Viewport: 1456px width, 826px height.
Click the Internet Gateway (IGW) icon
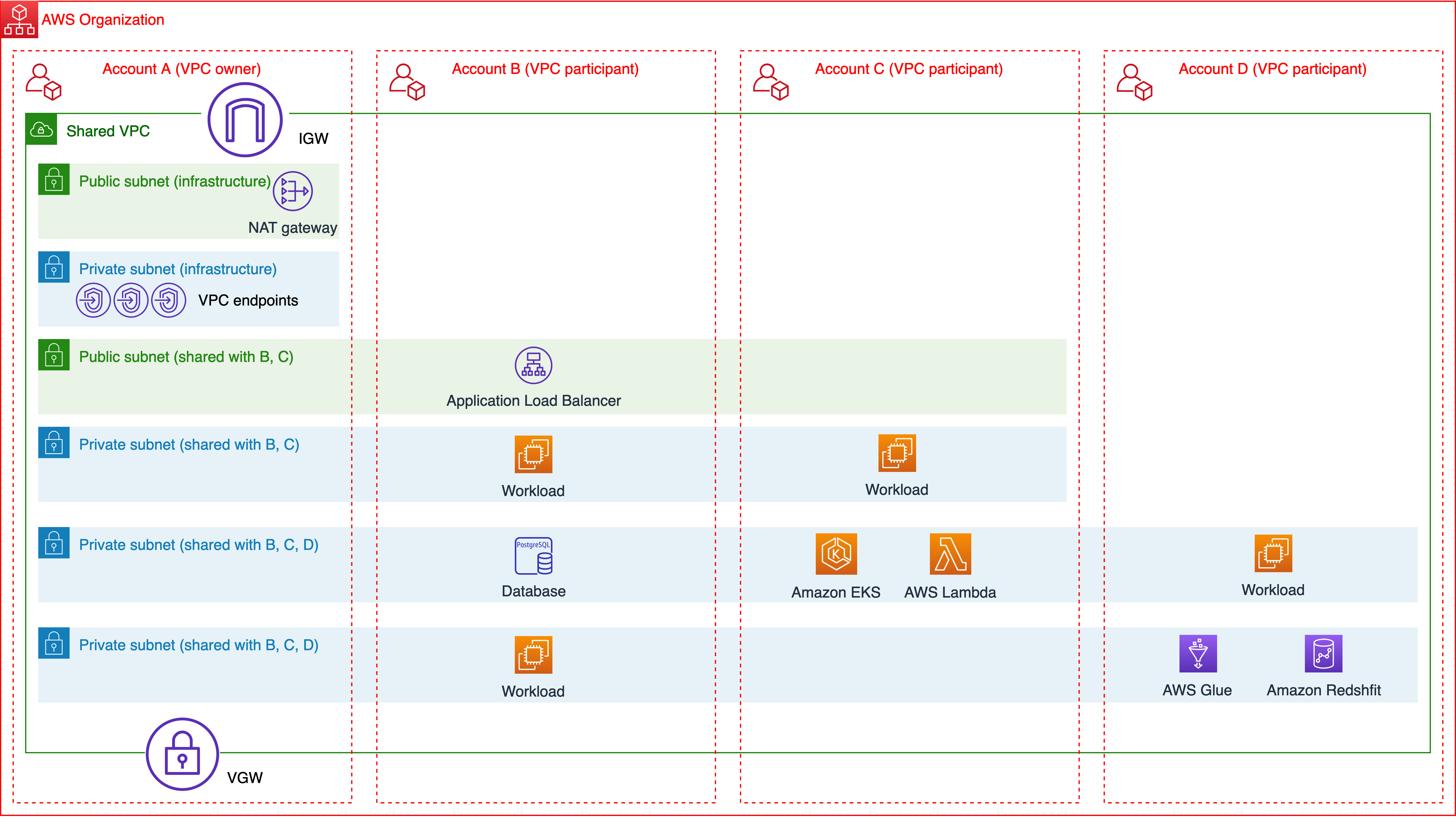coord(245,120)
